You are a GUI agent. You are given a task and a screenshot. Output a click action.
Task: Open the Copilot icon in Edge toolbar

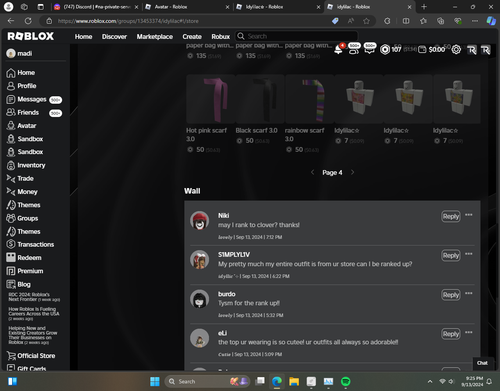pos(491,21)
